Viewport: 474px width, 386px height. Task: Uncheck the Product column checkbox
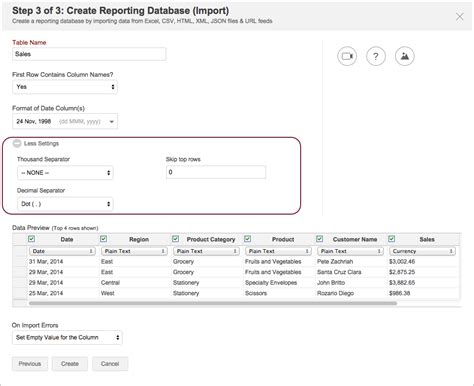coord(248,239)
